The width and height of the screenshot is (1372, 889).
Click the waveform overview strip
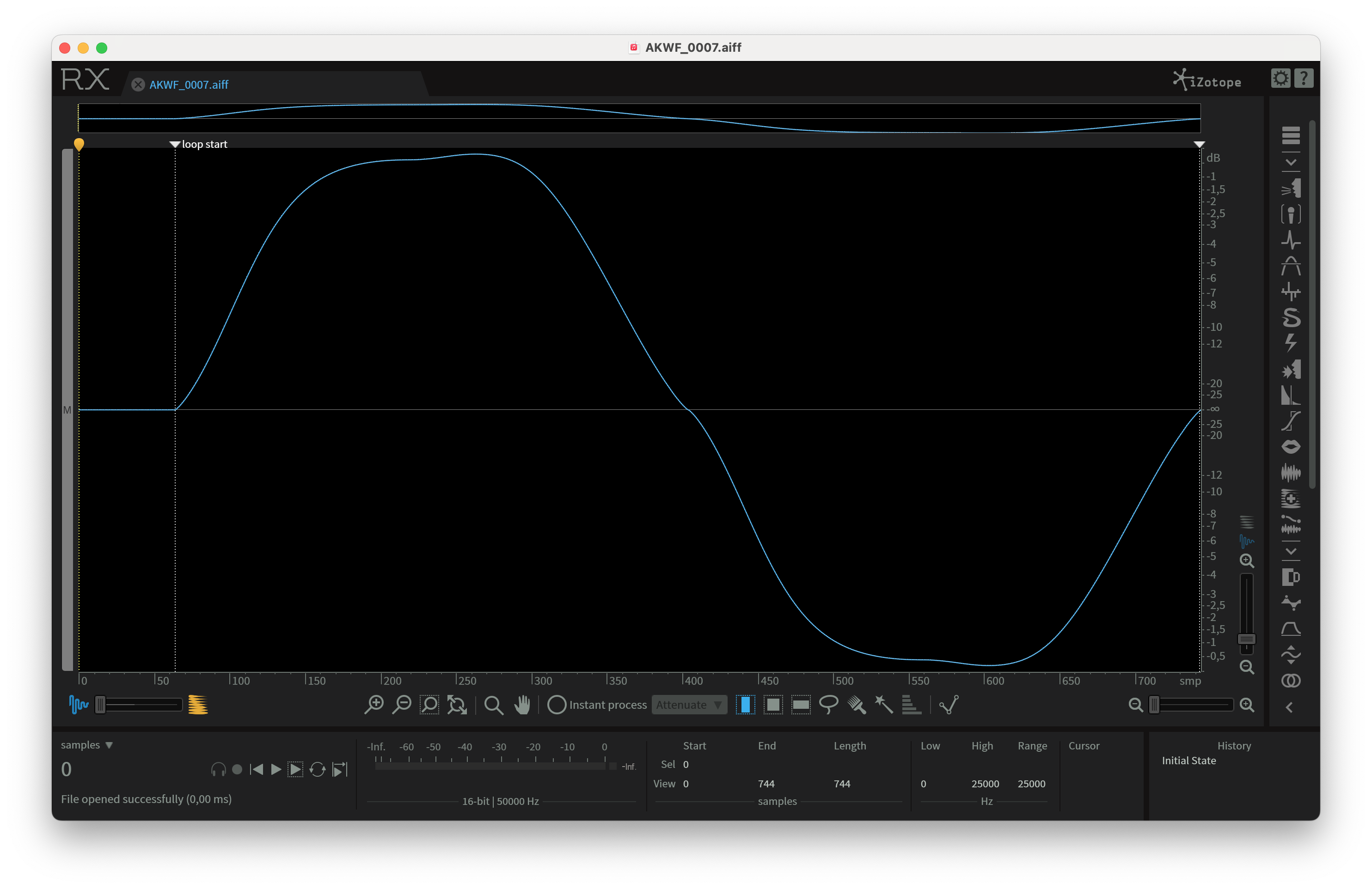click(x=639, y=118)
